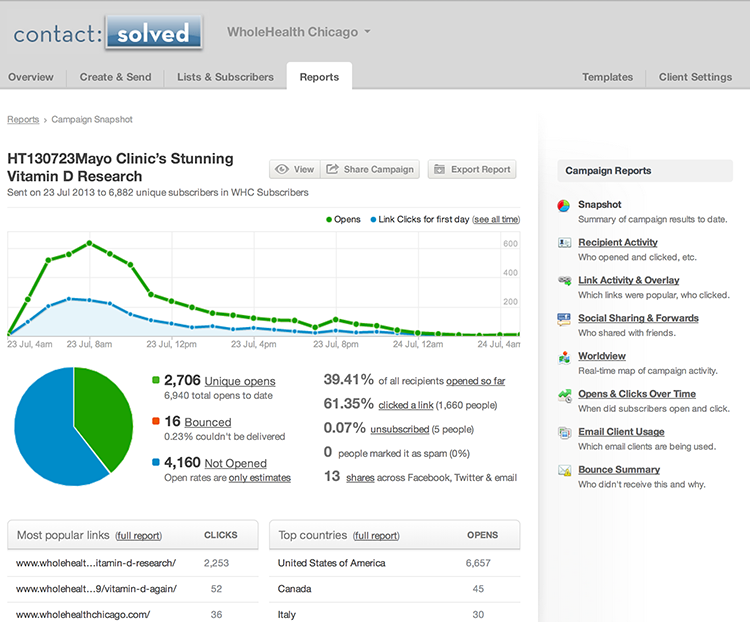This screenshot has height=622, width=750.
Task: Click the green Unique opens color square
Action: tap(156, 381)
